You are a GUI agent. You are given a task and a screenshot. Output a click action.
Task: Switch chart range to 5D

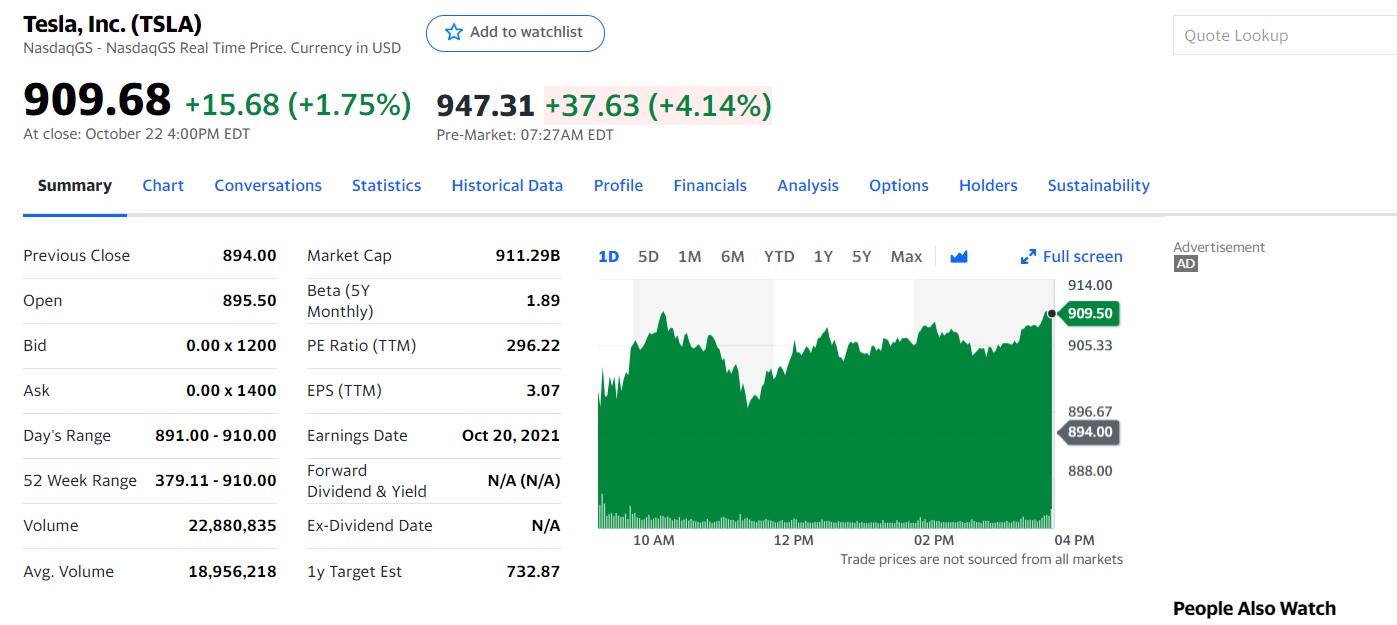[648, 257]
